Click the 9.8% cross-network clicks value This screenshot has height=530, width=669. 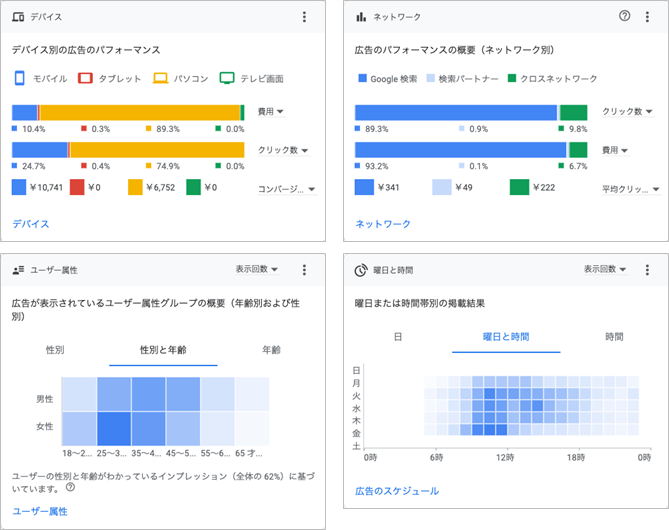(x=578, y=129)
